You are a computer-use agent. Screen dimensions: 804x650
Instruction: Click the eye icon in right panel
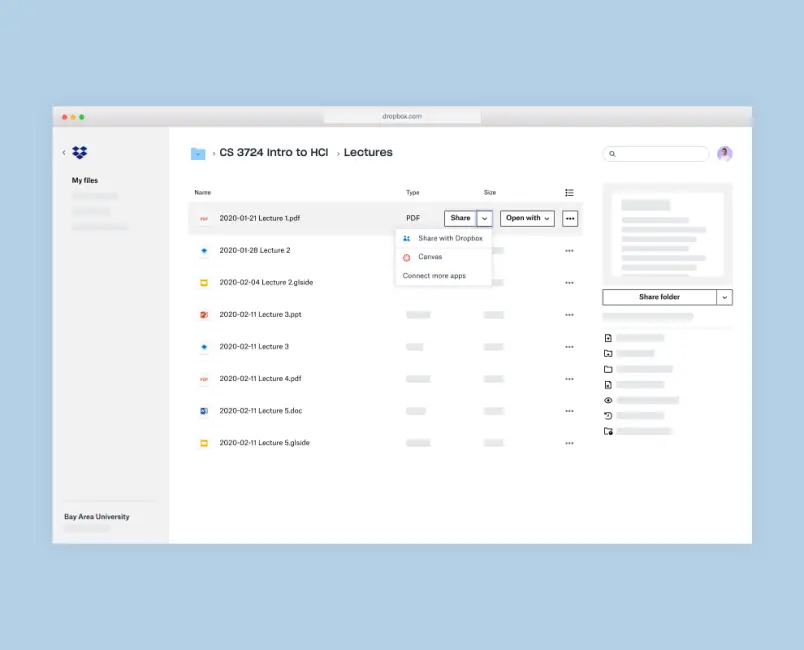coord(608,400)
